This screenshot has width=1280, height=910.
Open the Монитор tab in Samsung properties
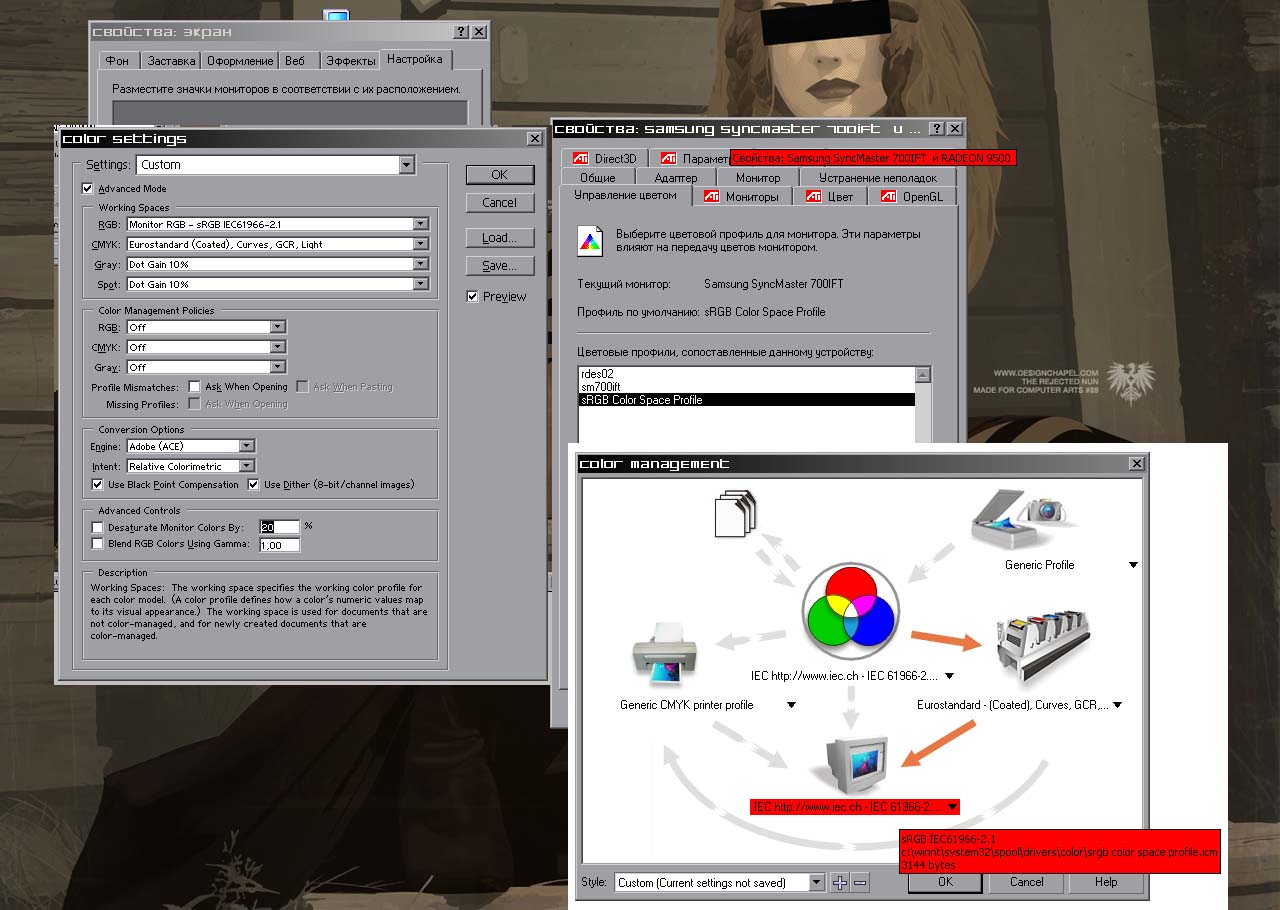(x=758, y=178)
